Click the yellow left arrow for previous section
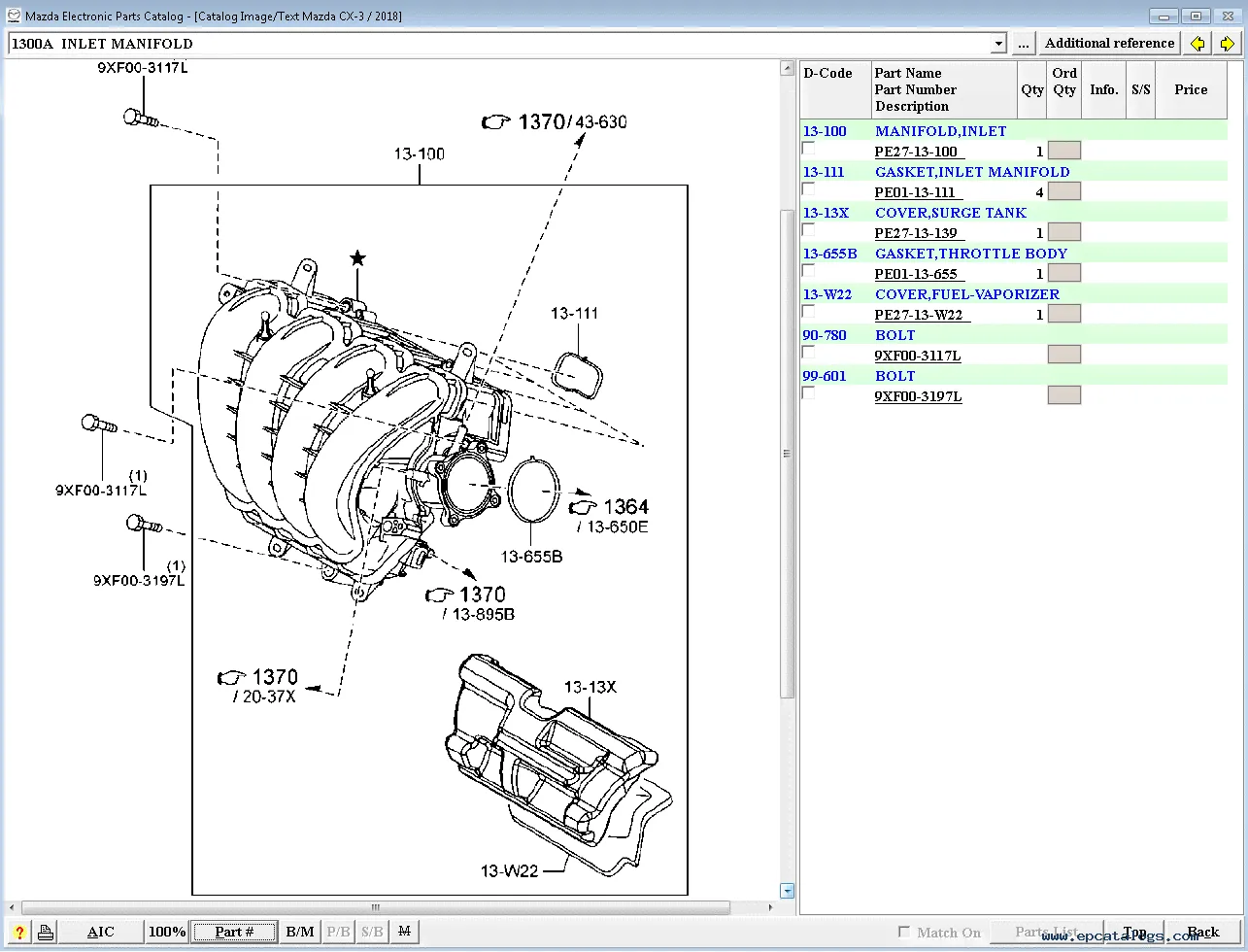The image size is (1248, 952). click(1197, 44)
